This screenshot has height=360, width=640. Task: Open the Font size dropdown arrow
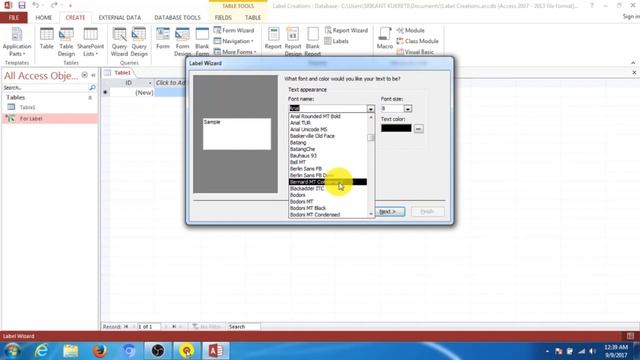coord(407,109)
